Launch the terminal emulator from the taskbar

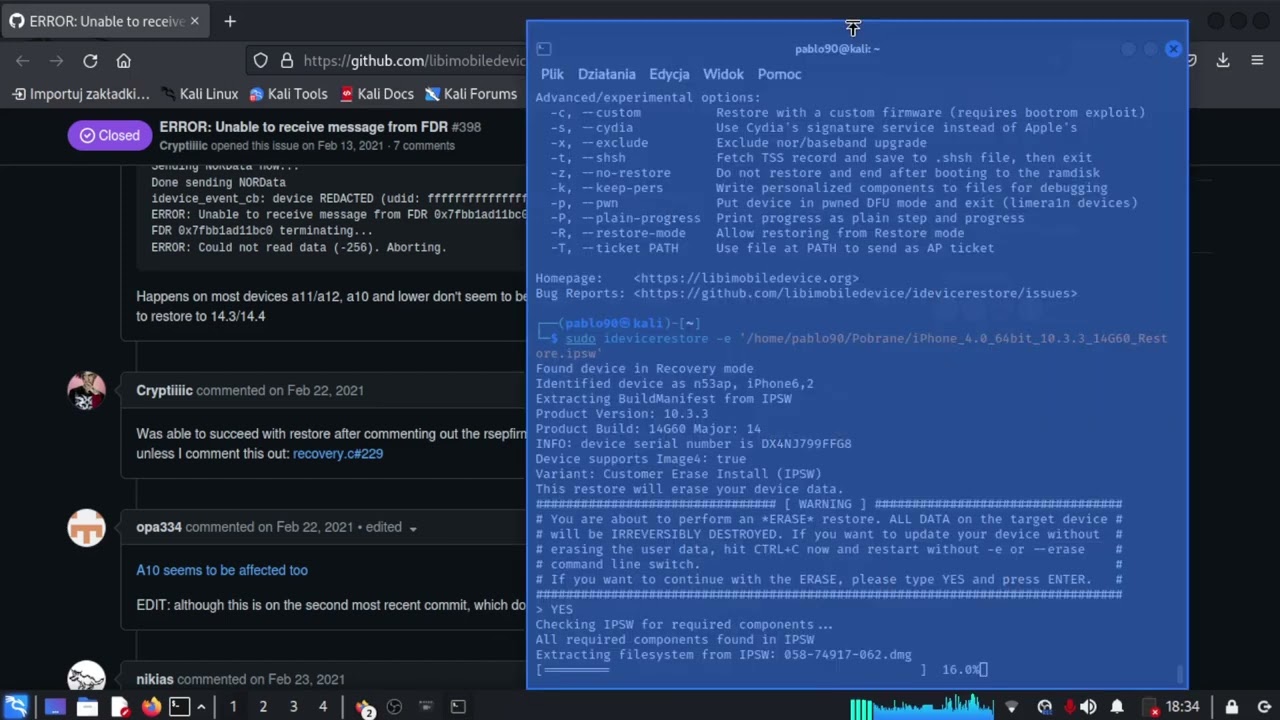(x=179, y=707)
